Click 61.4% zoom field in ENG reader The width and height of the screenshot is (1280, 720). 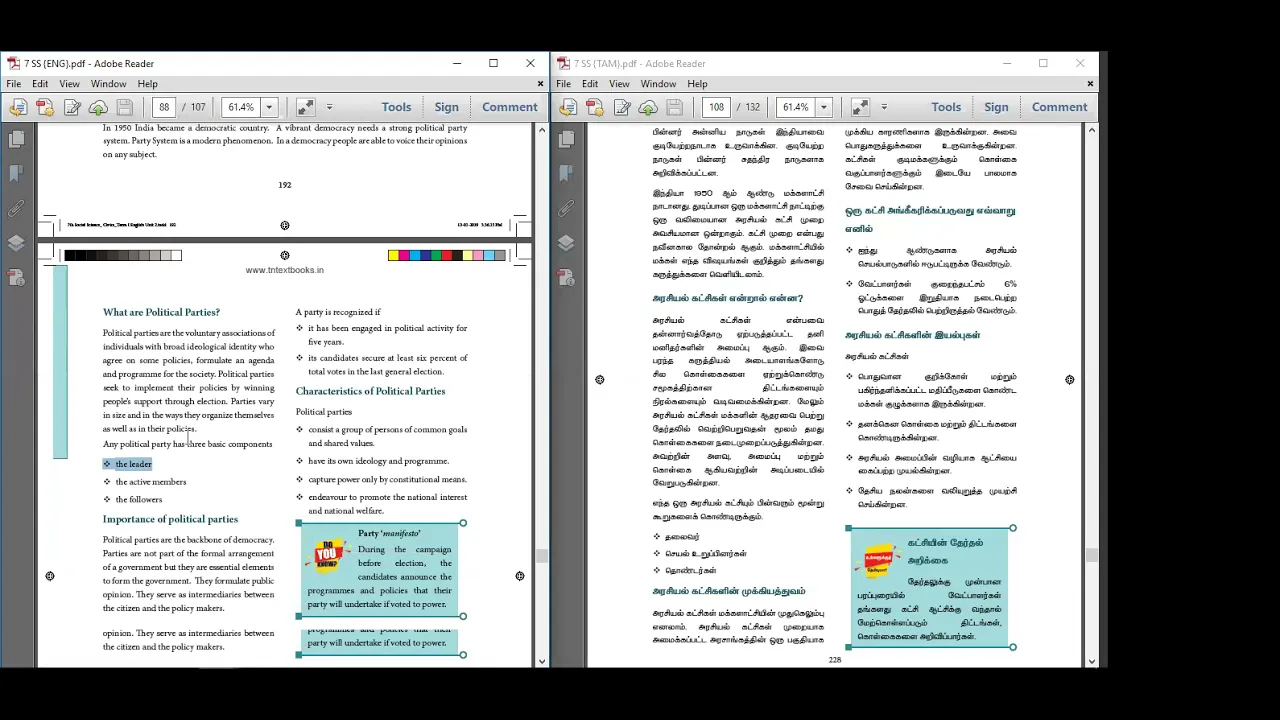[x=241, y=107]
